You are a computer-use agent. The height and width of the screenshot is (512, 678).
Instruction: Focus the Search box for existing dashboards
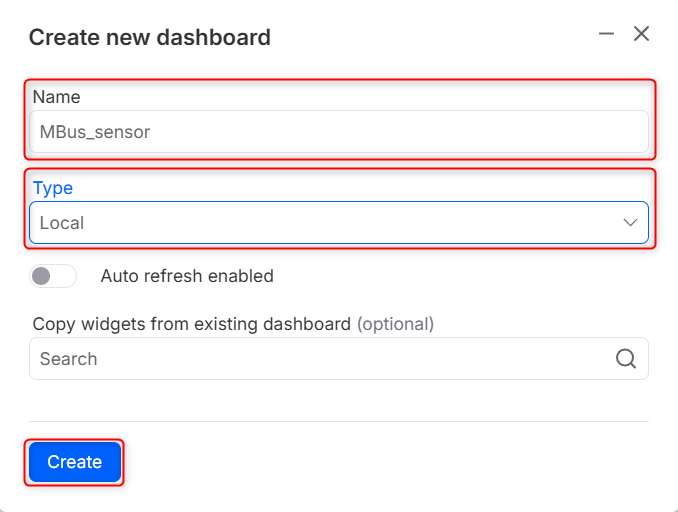320,359
